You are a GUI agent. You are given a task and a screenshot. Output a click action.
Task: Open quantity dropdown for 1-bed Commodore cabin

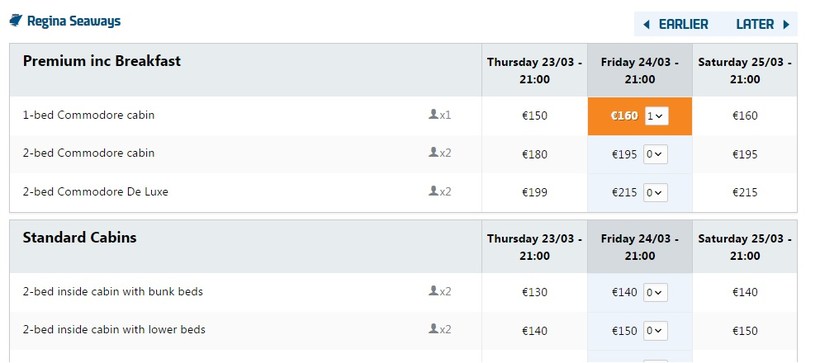655,116
